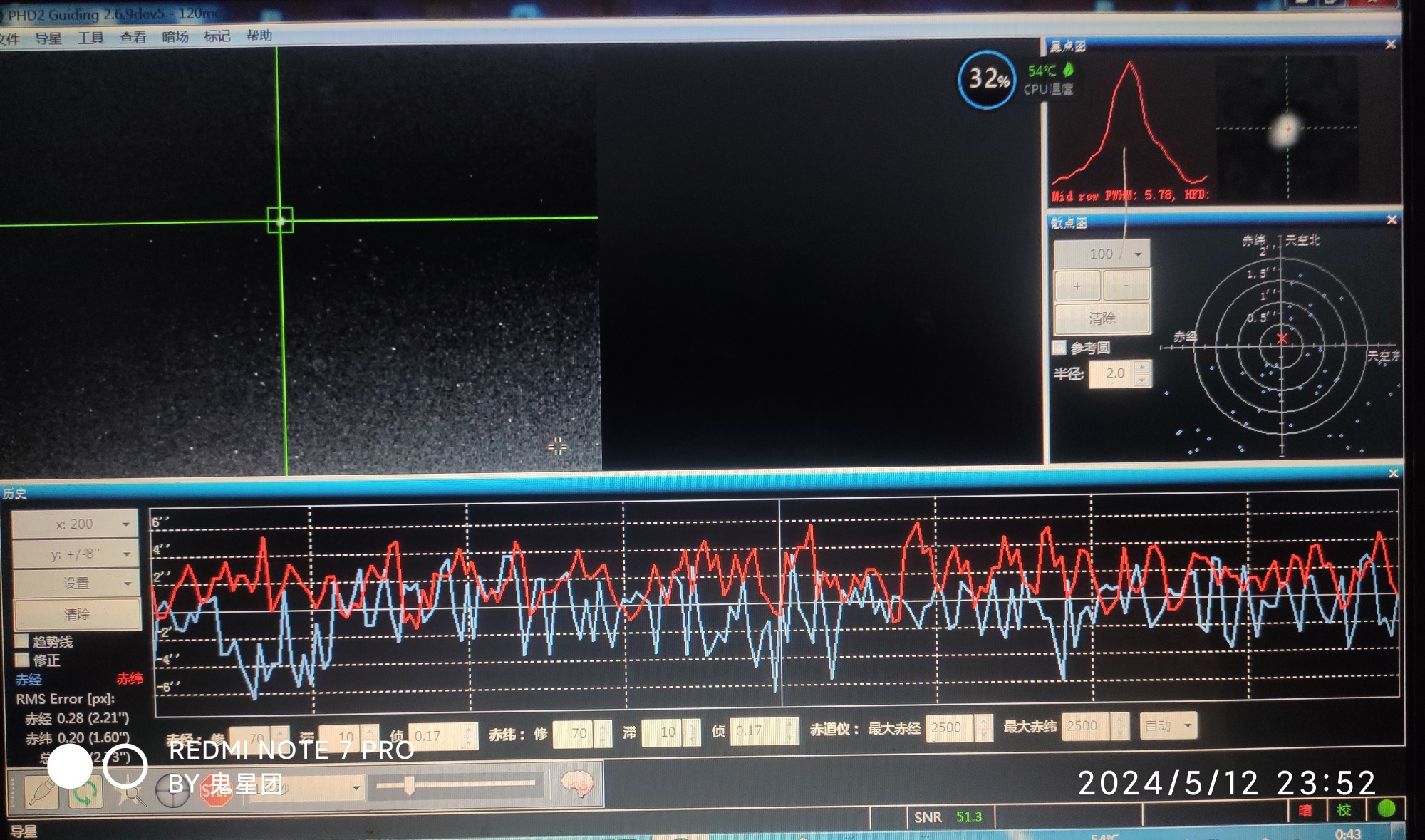Click the 半径 radius spinner arrows
This screenshot has width=1425, height=840.
point(1143,373)
